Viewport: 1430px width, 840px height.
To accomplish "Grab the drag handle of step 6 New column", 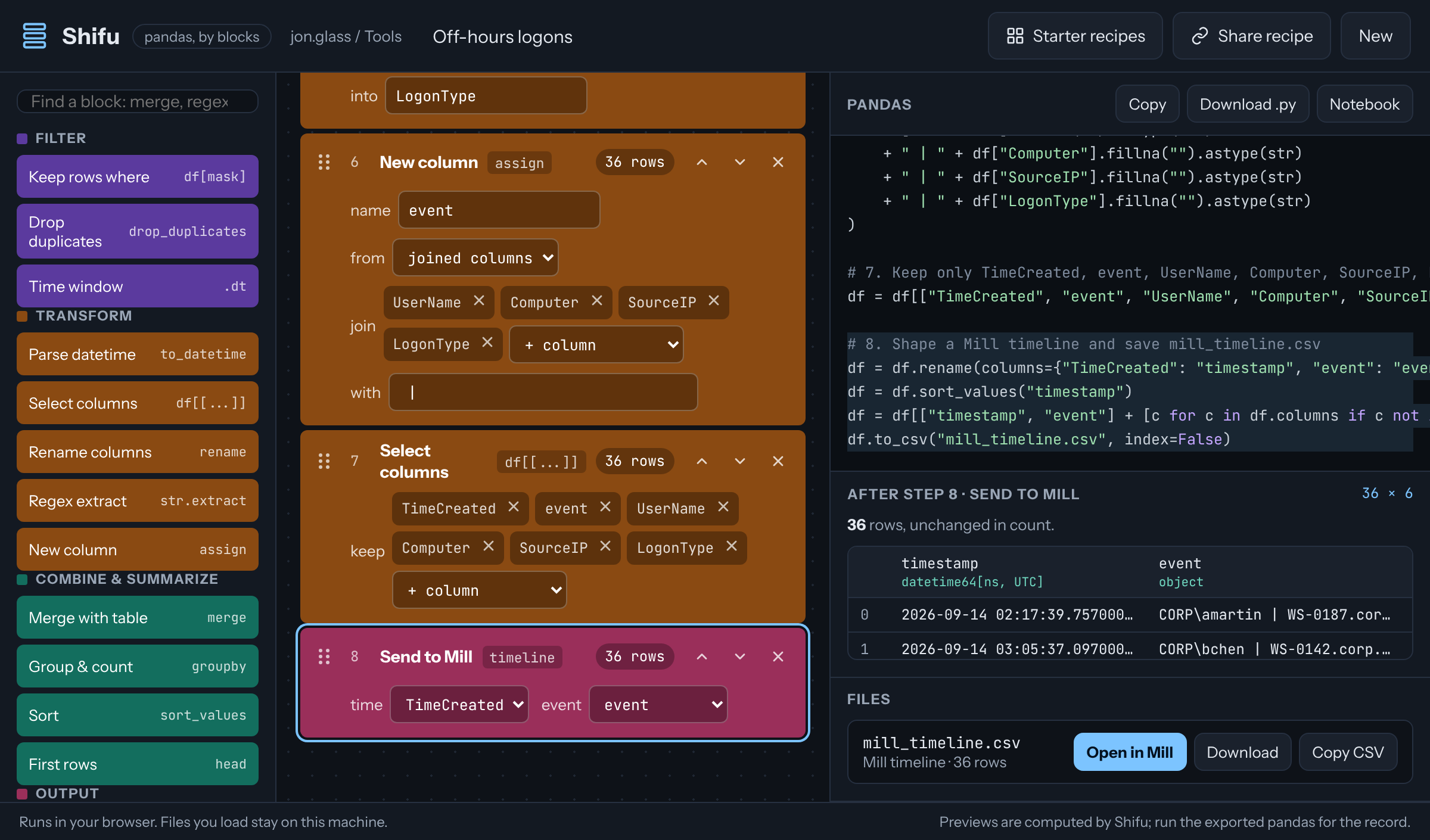I will [x=324, y=162].
